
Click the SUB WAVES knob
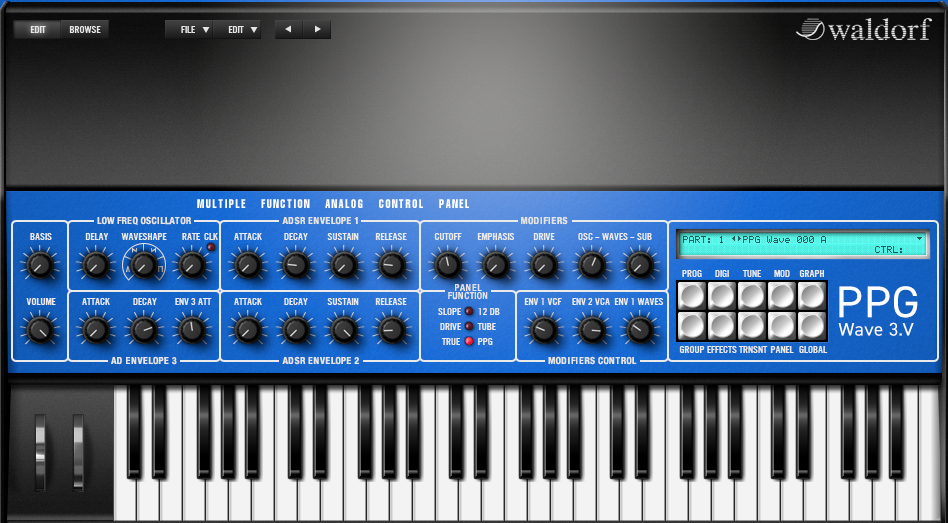(x=640, y=265)
